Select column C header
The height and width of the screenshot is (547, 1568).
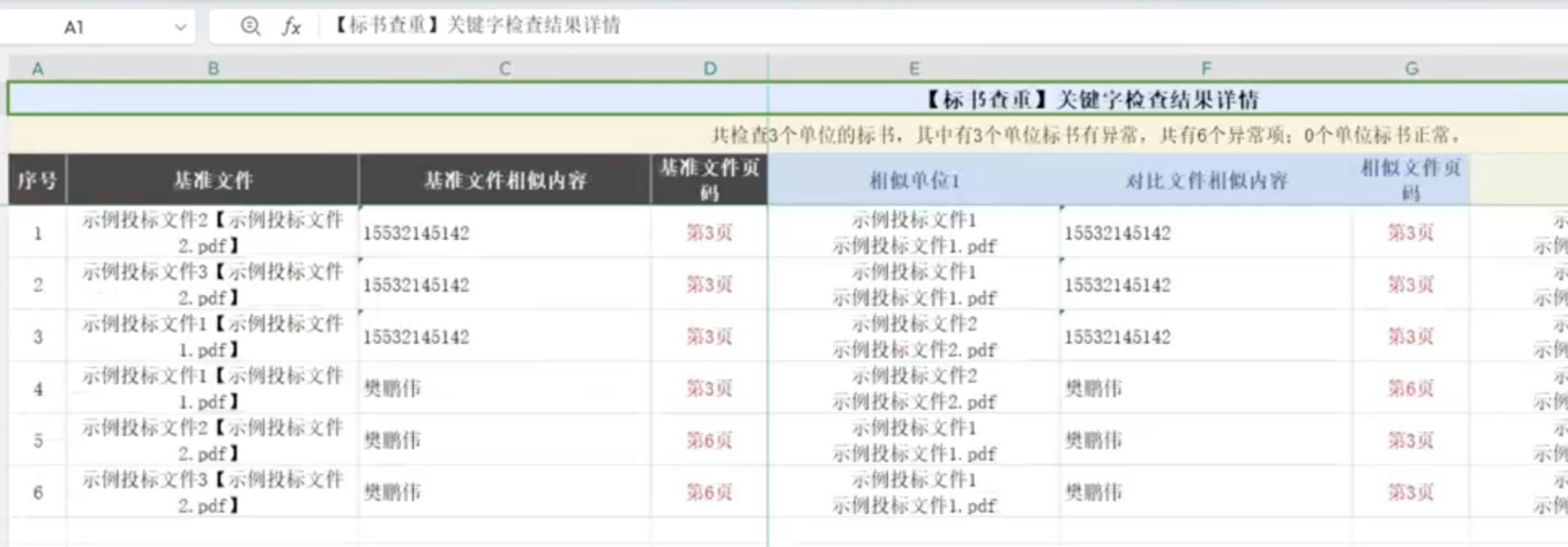pos(505,69)
